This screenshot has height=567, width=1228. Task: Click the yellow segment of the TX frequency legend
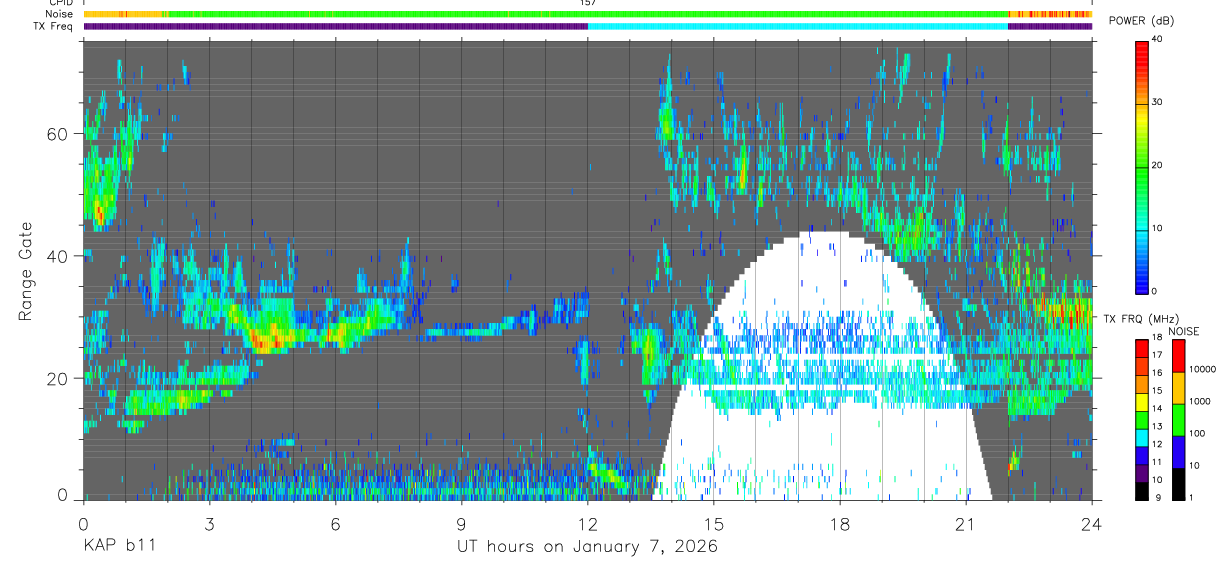tap(1142, 402)
